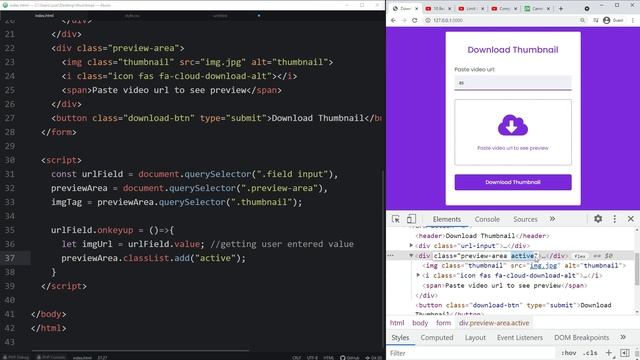Select body in the DOM breadcrumb

point(420,323)
